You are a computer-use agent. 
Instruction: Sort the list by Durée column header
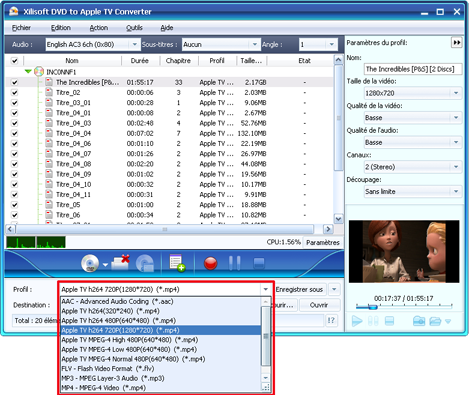click(140, 61)
